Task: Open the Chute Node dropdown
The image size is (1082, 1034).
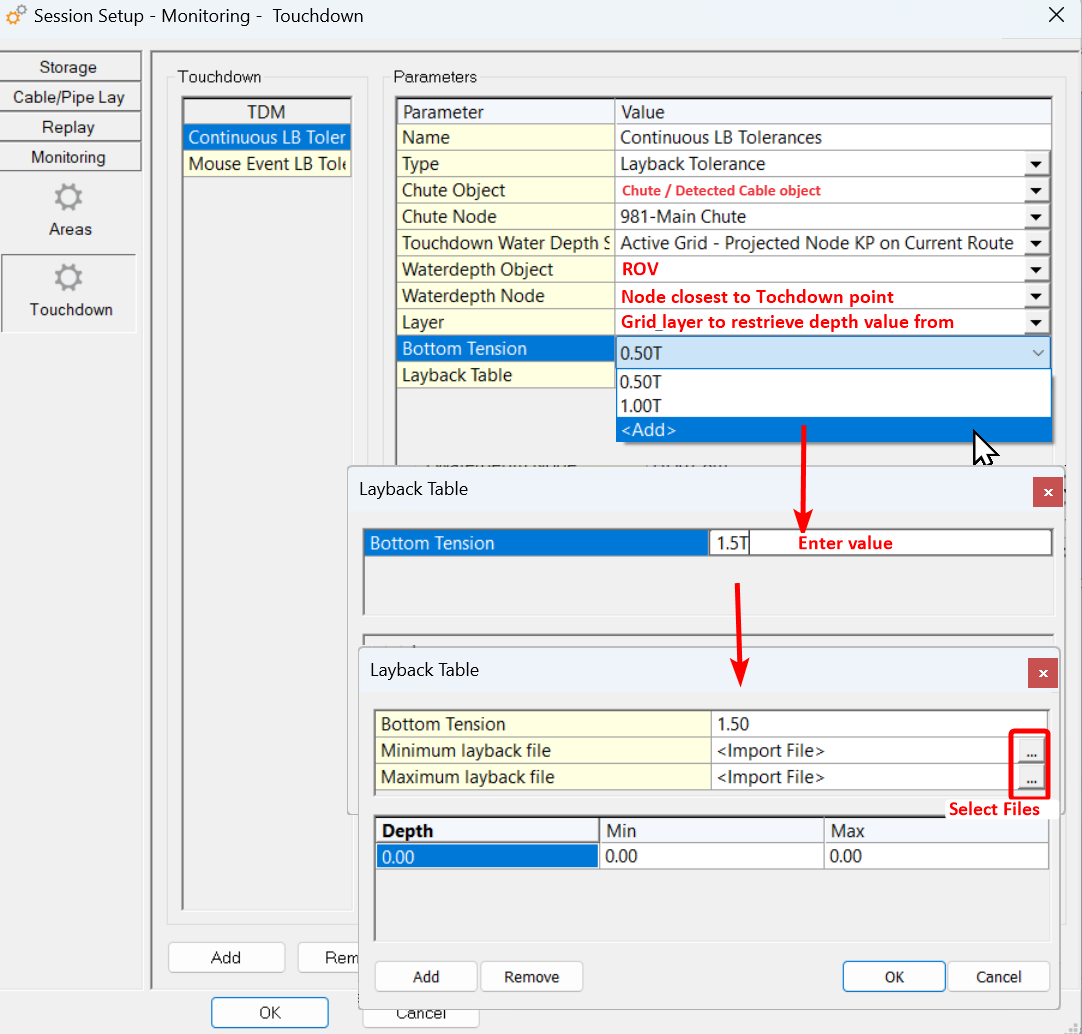Action: pos(1037,217)
